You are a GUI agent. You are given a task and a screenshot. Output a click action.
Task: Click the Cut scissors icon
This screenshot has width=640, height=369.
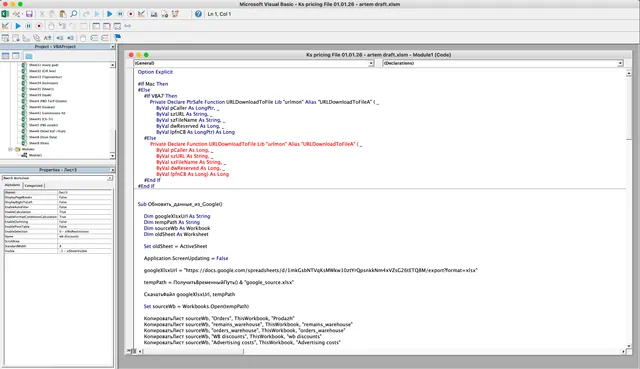tap(42, 14)
